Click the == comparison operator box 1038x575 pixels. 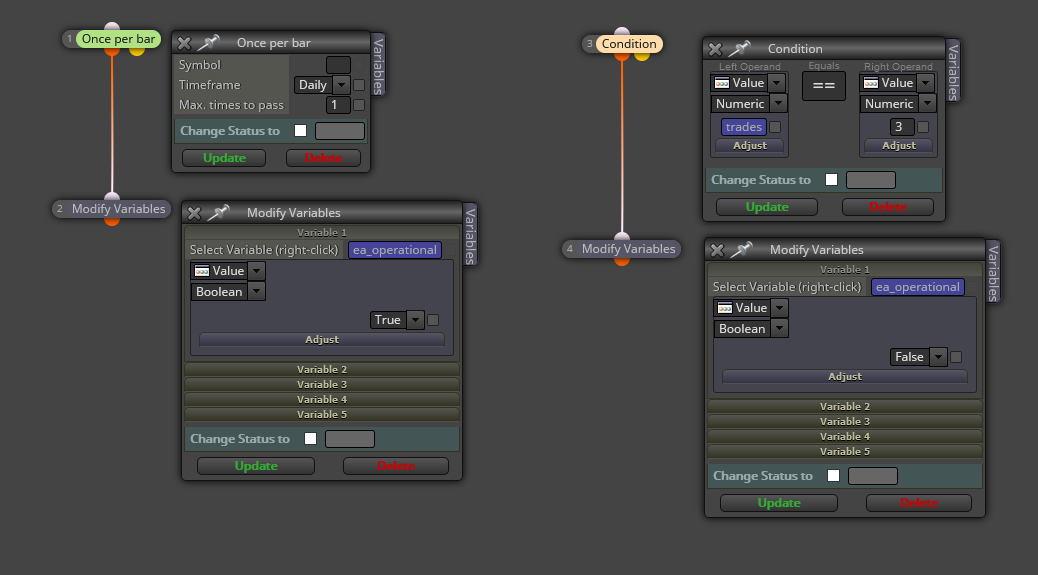[x=824, y=86]
